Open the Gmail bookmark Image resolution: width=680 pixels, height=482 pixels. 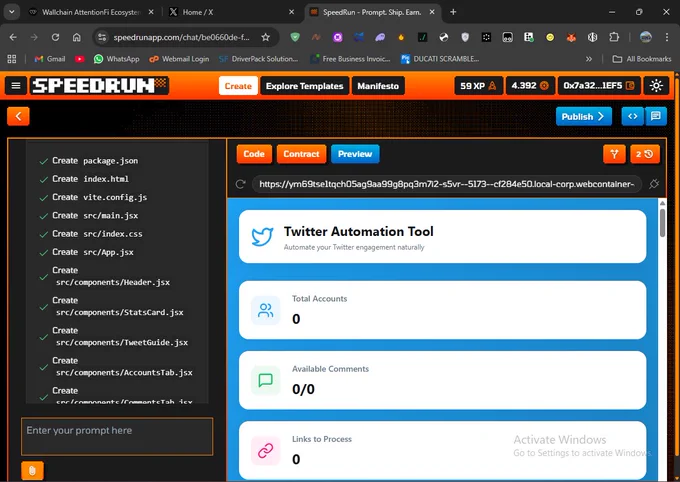[50, 59]
